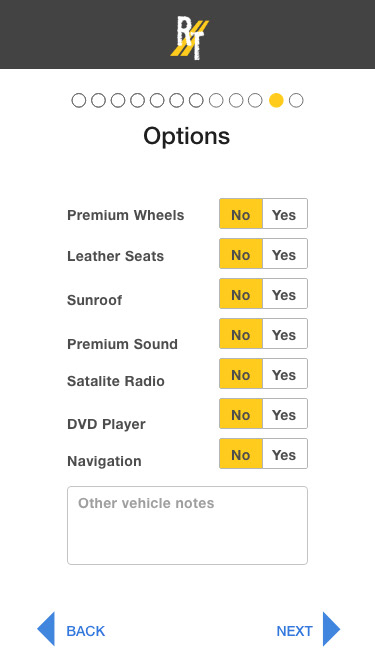Choose Yes for Satalite Radio
Image resolution: width=375 pixels, height=667 pixels.
click(285, 373)
